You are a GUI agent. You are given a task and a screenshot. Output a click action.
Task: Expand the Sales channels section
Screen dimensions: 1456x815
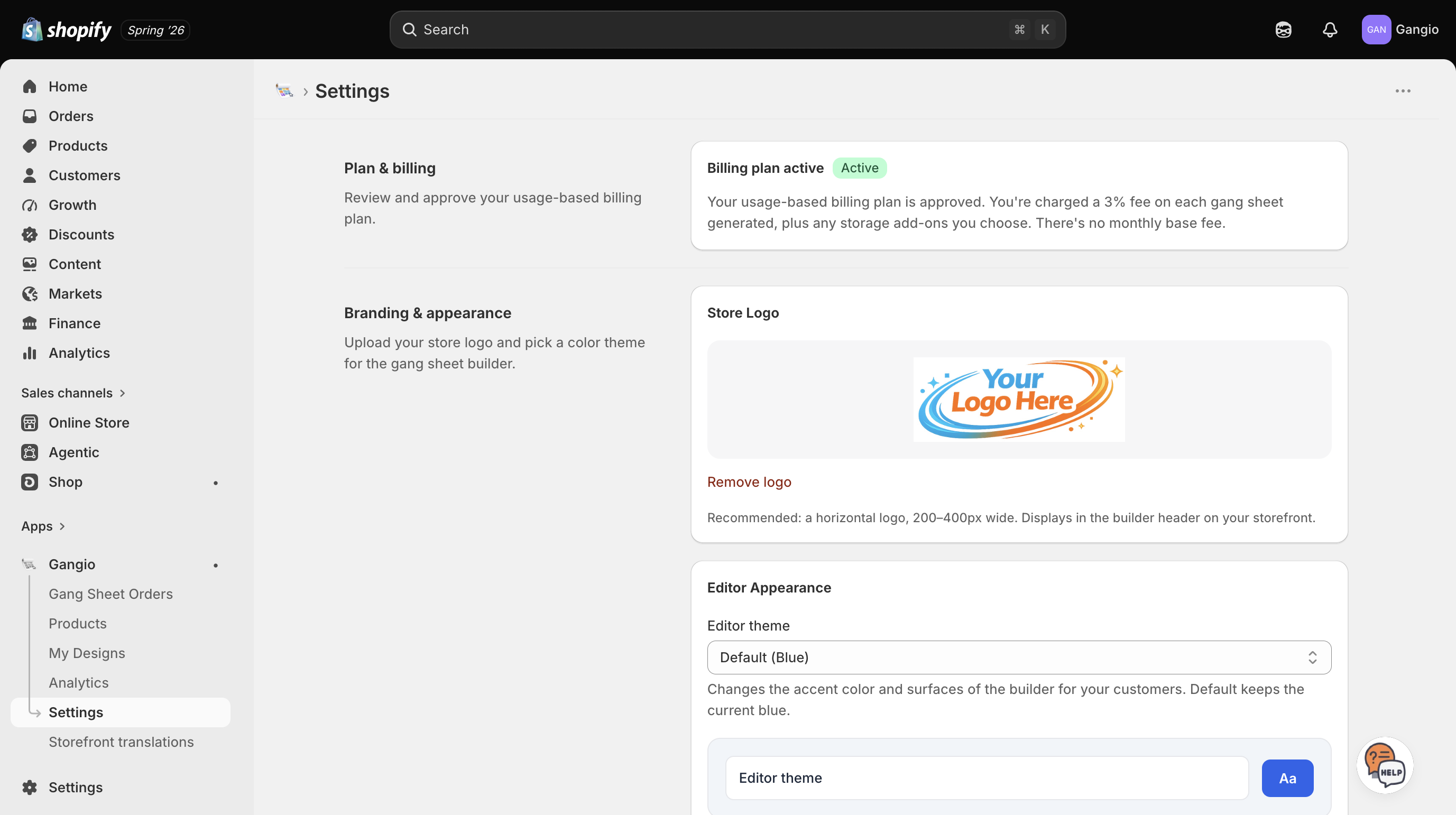tap(73, 393)
